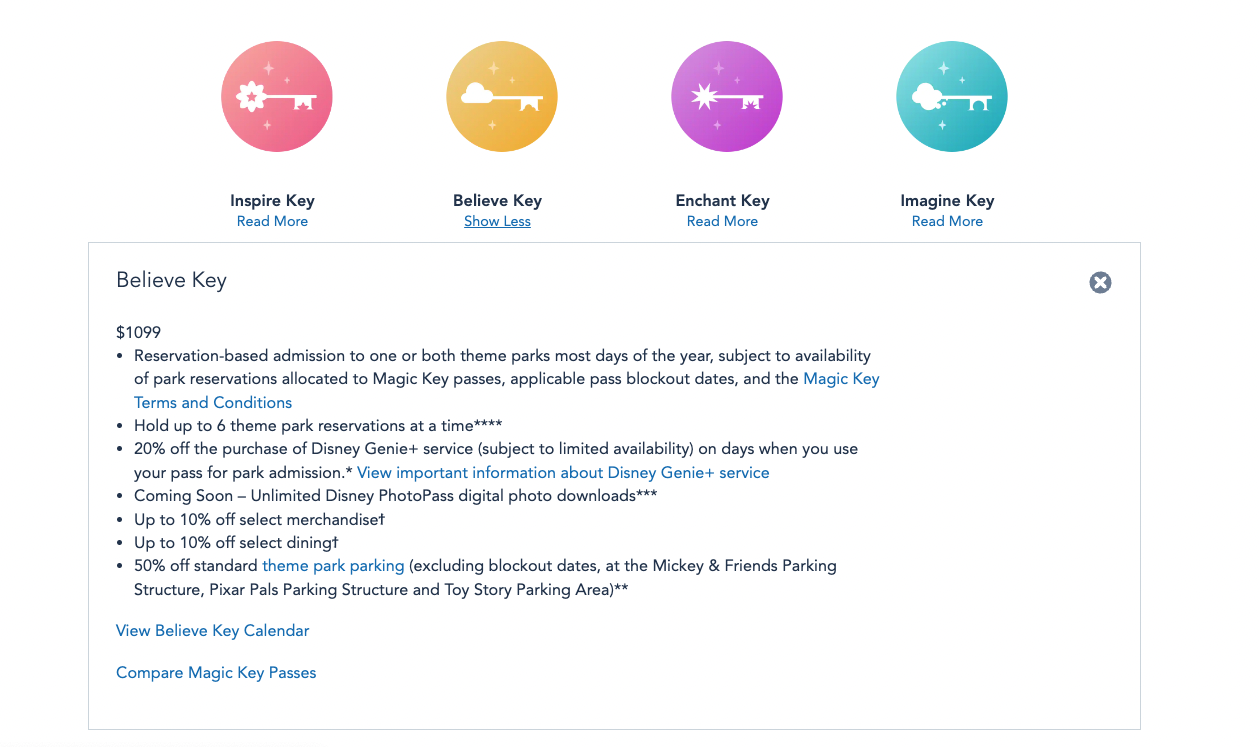Expand Inspire Key with Read More

[272, 222]
